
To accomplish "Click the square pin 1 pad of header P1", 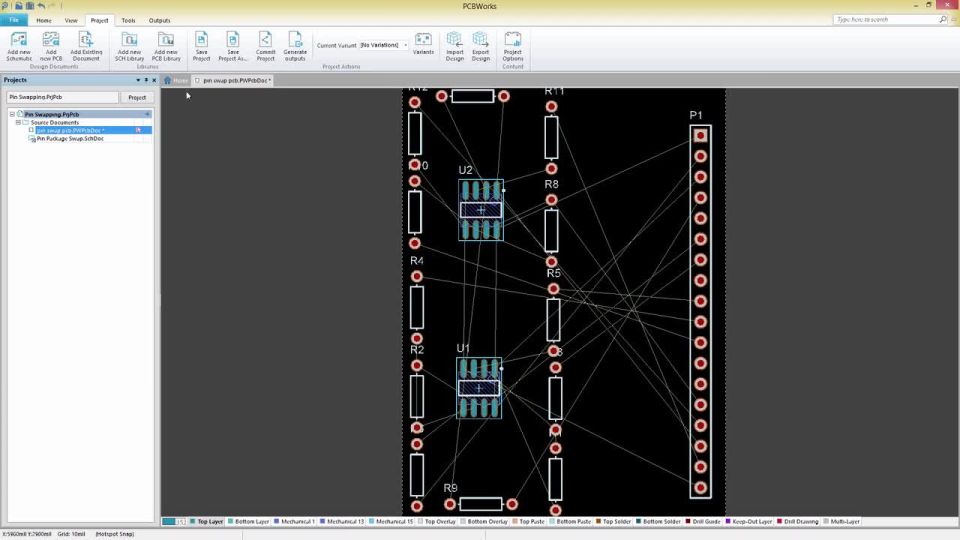I will (x=700, y=135).
